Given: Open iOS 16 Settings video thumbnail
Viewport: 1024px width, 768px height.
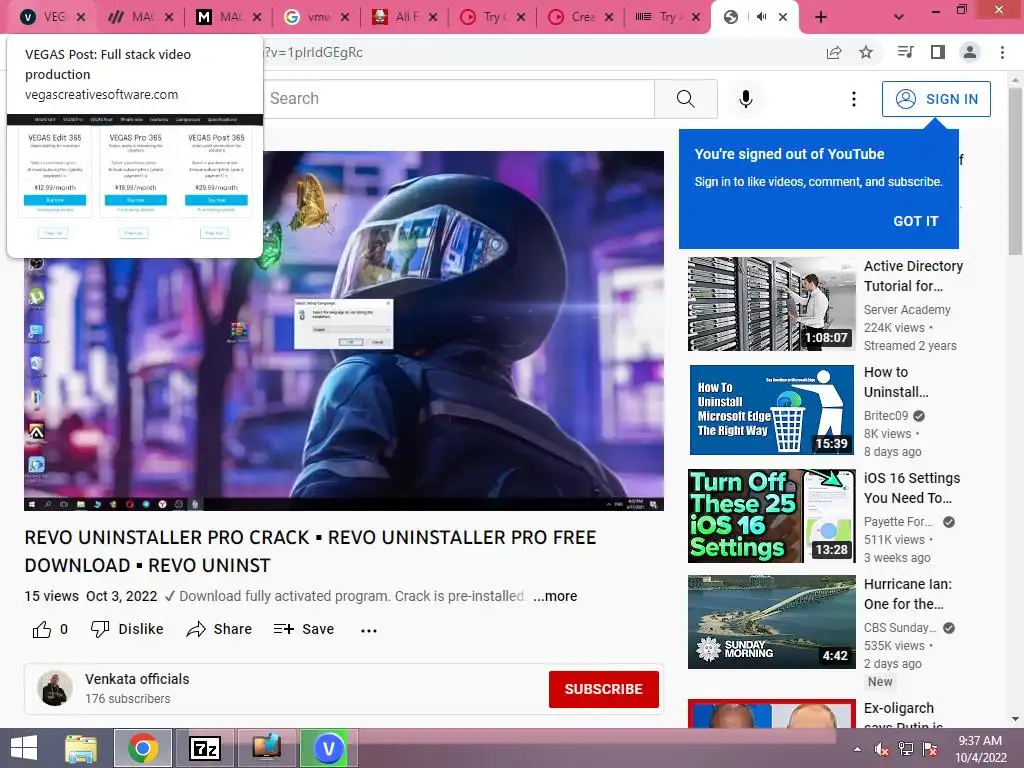Looking at the screenshot, I should (x=771, y=516).
